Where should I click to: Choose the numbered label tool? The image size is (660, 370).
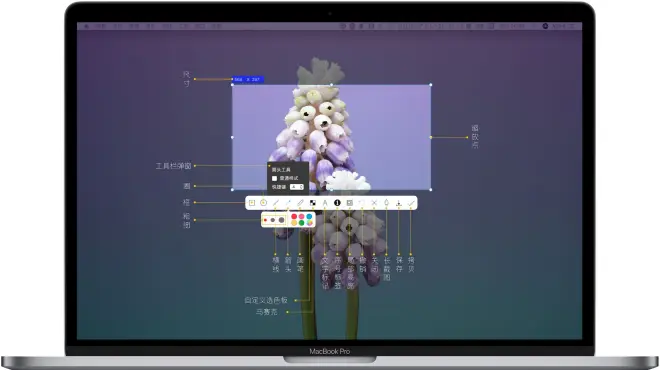pos(337,203)
